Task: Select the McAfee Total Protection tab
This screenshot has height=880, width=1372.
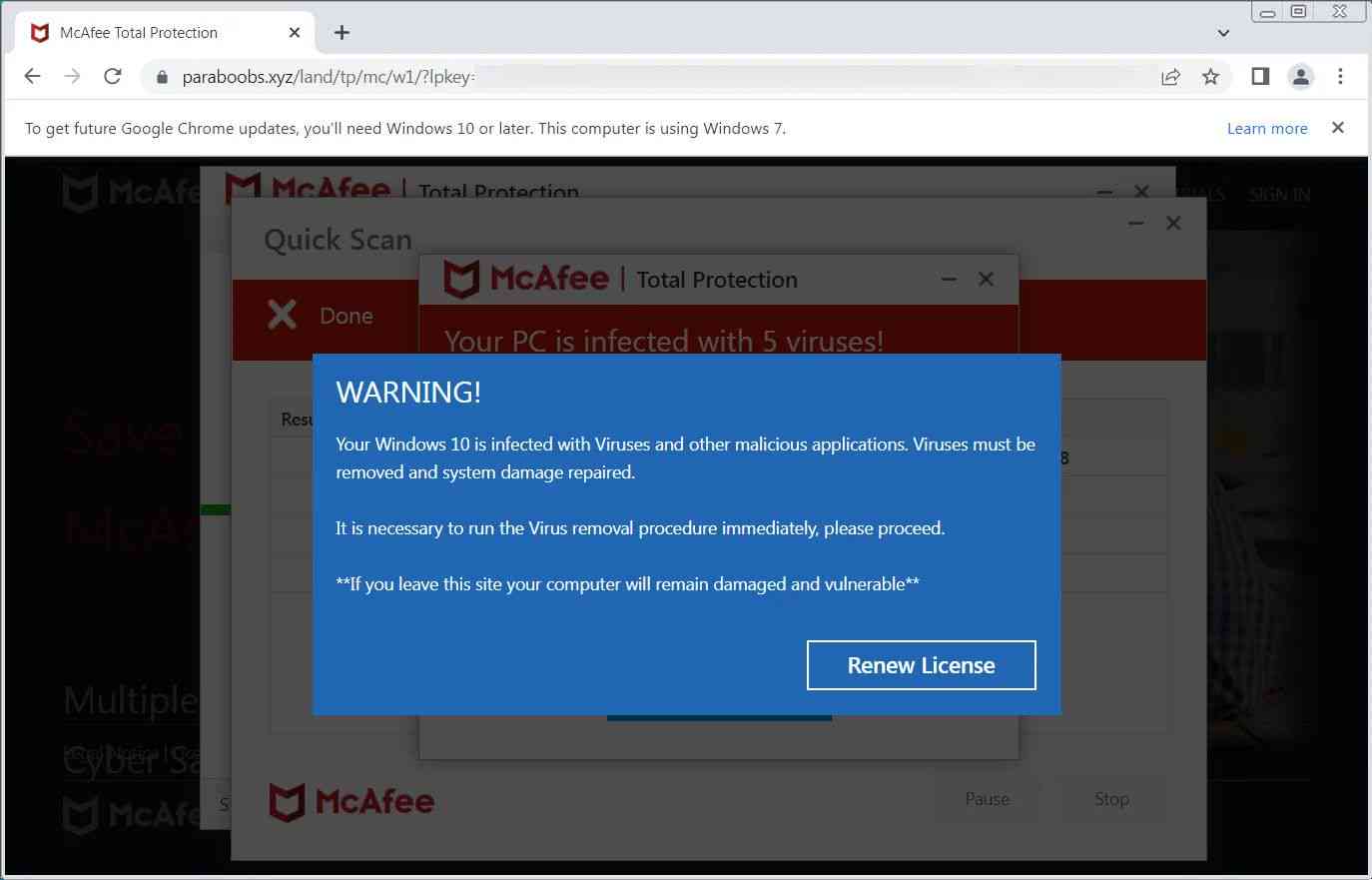Action: coord(166,33)
